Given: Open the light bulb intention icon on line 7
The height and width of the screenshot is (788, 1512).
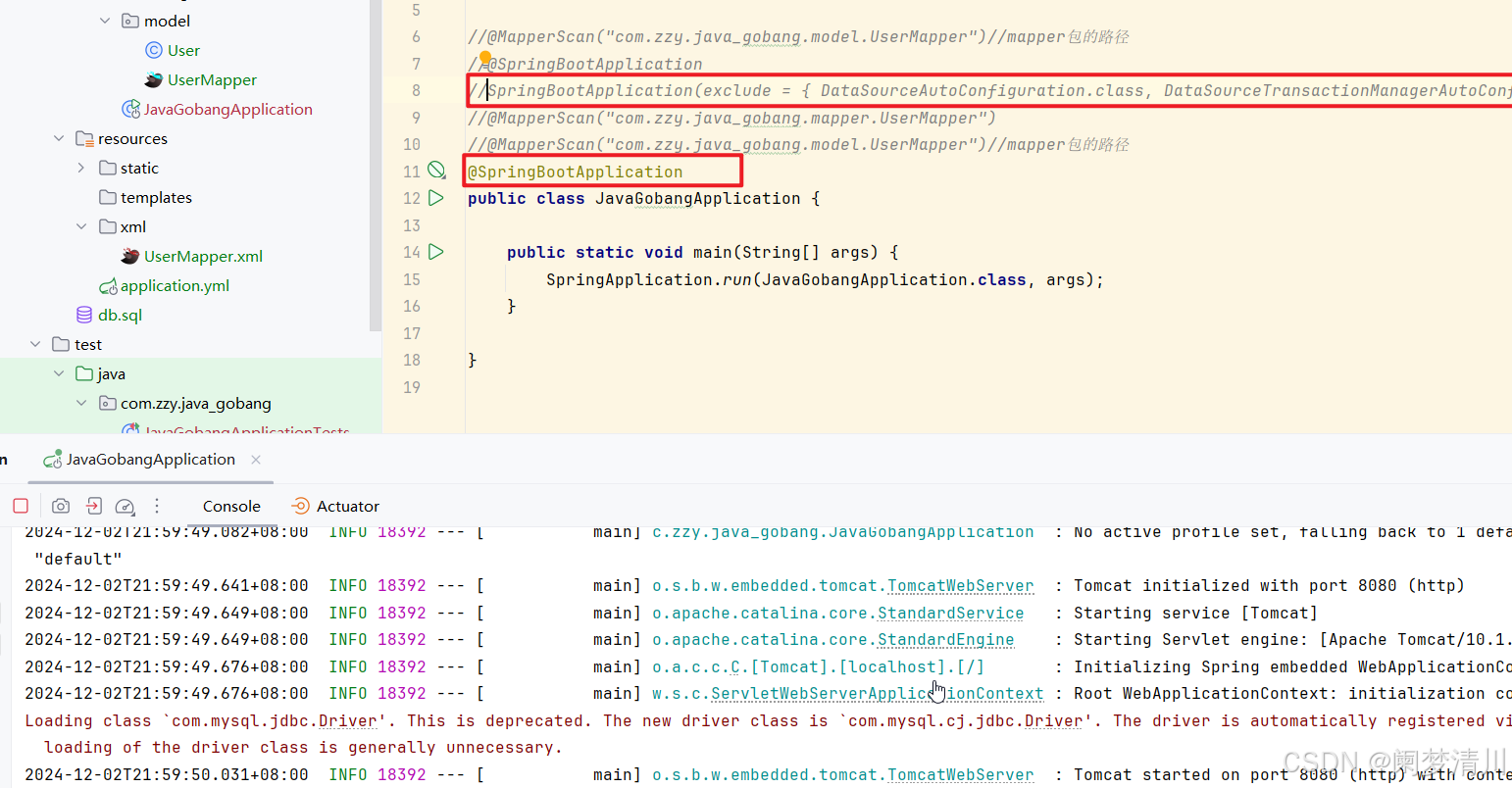Looking at the screenshot, I should click(484, 57).
